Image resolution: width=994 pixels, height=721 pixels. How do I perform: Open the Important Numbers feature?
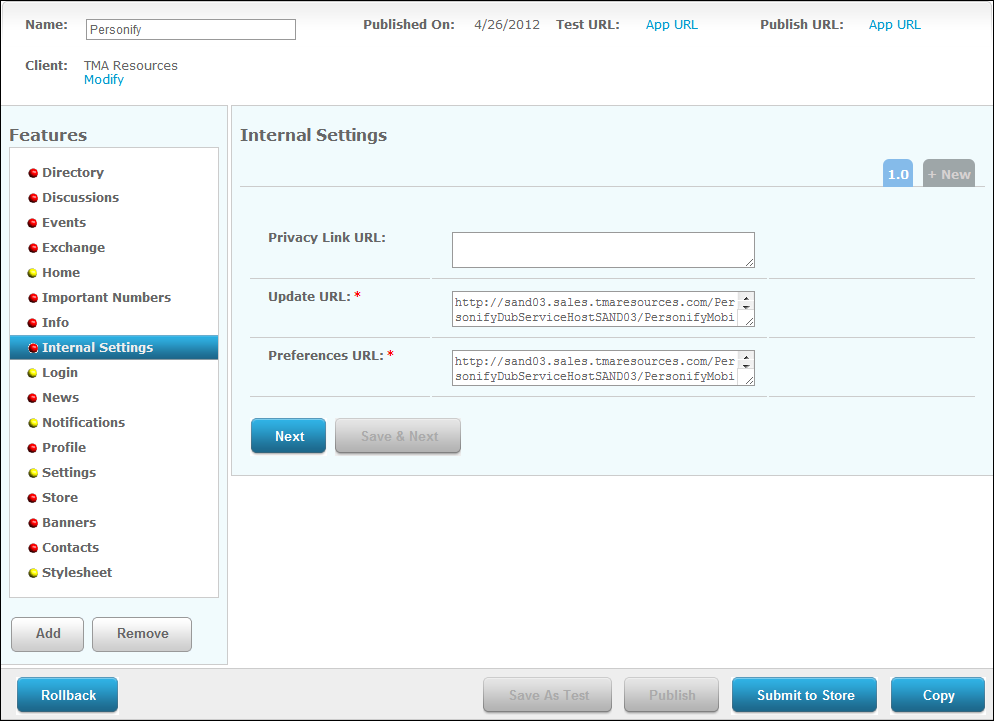coord(106,298)
